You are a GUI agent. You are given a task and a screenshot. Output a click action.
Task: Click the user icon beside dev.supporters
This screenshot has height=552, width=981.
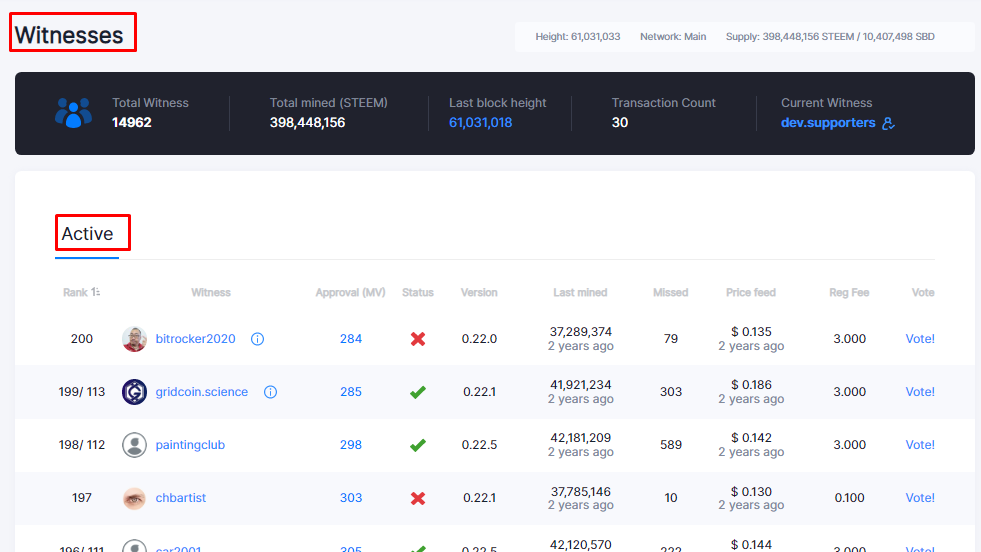click(x=888, y=123)
